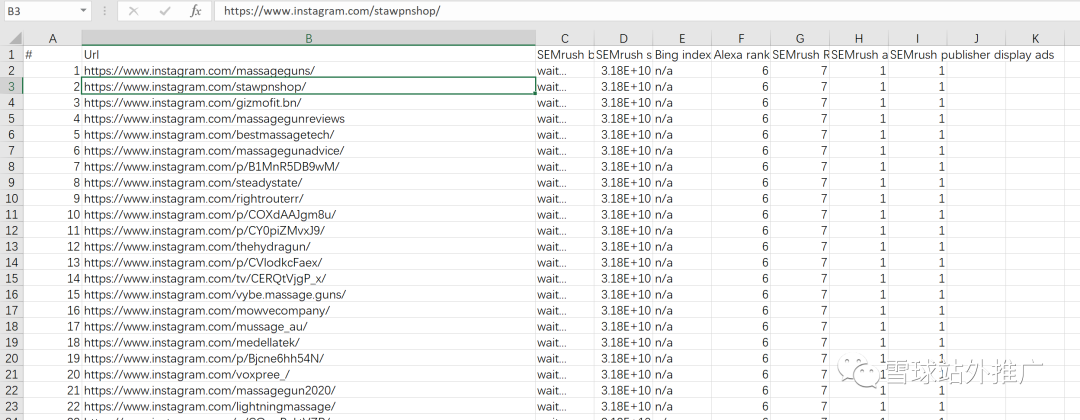Select column A header
1080x420 pixels.
pos(52,38)
